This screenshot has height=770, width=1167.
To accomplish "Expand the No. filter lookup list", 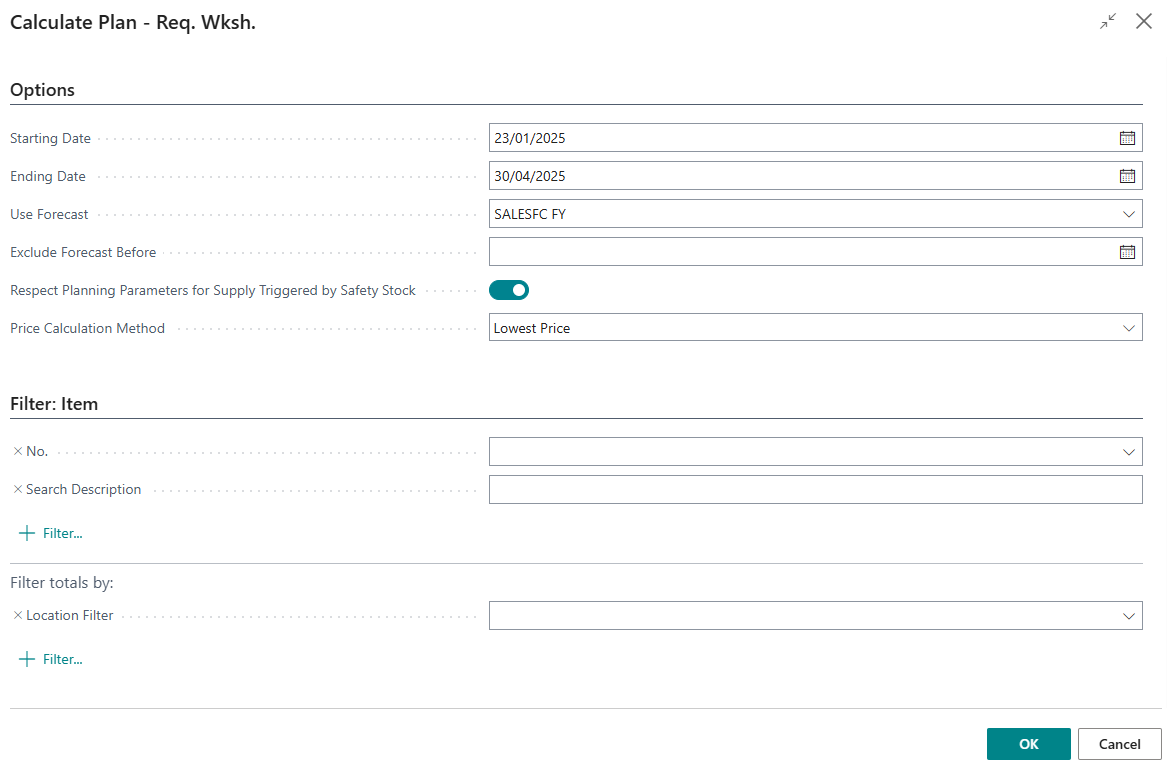I will click(1129, 450).
